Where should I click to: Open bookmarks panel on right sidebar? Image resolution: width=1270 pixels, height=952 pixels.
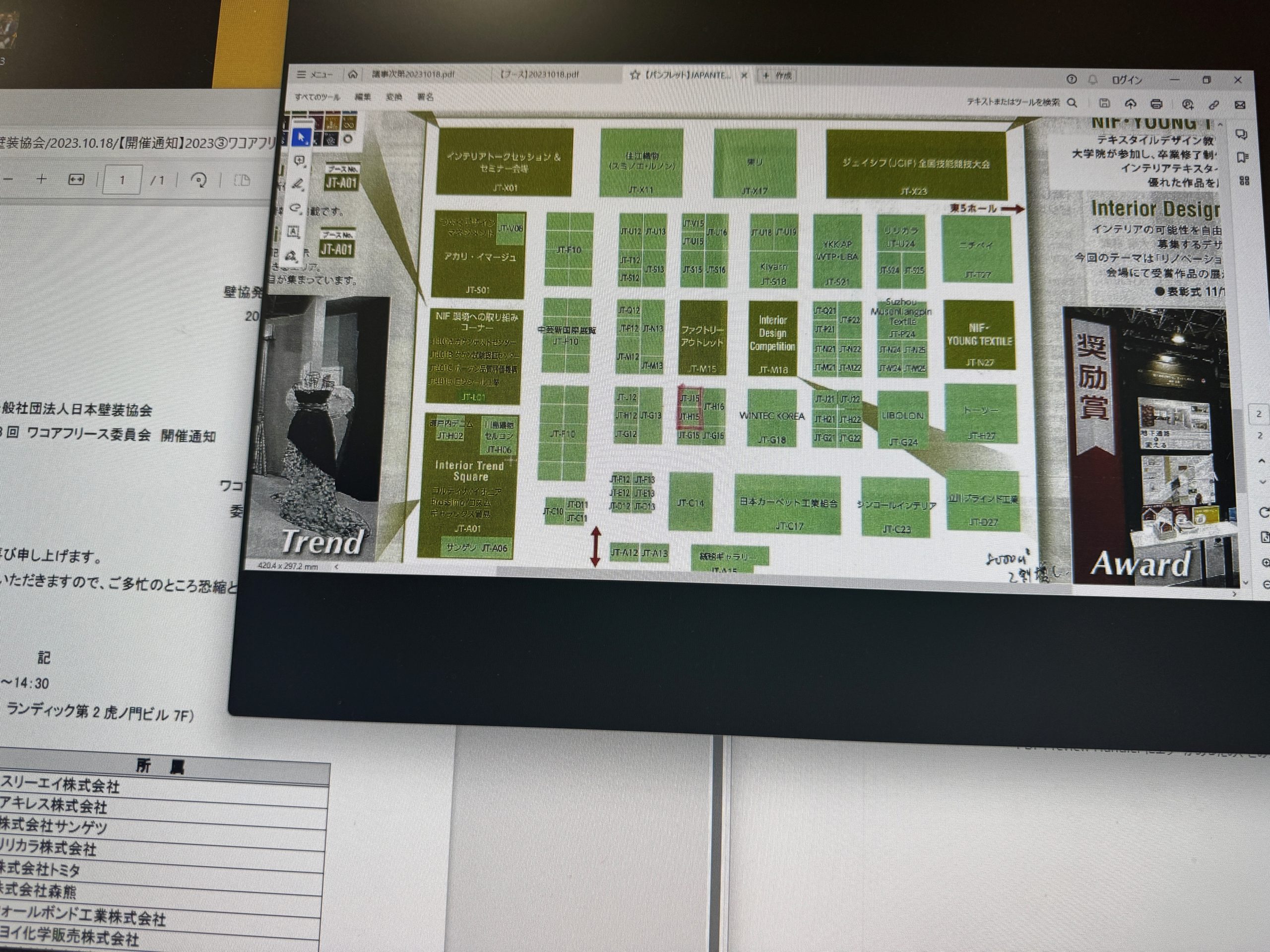click(1243, 157)
